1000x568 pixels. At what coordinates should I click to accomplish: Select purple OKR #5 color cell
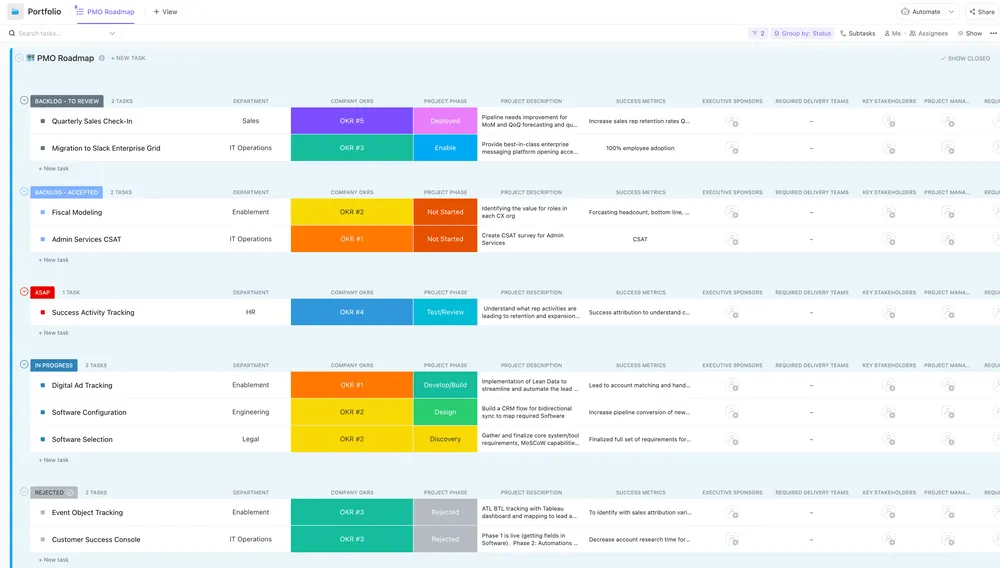point(352,120)
